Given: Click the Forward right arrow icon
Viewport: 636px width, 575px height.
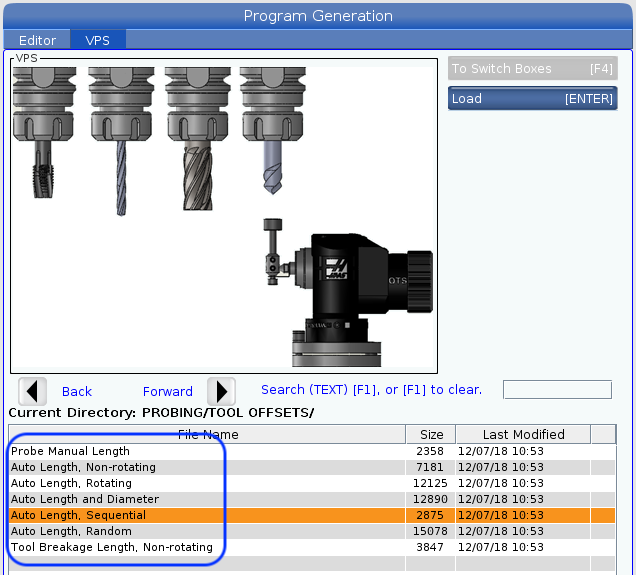Looking at the screenshot, I should pos(220,391).
